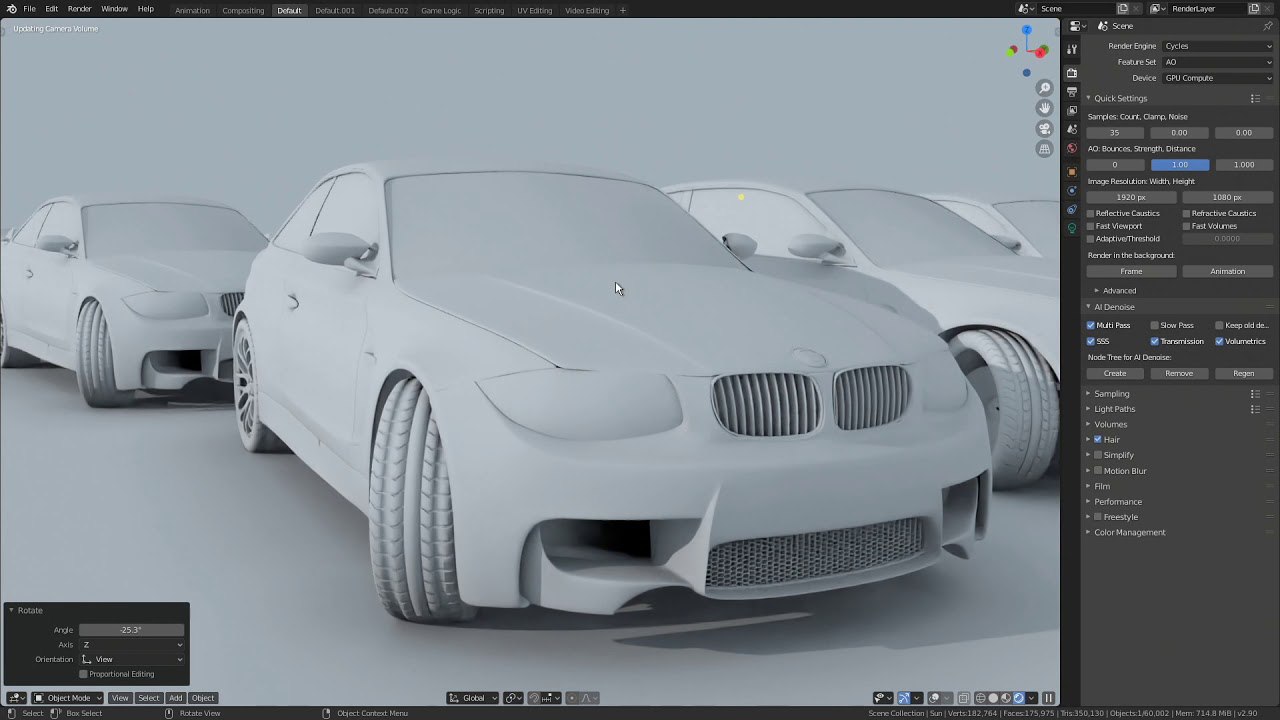Click the new scene icon beside Scene
This screenshot has height=720, width=1280.
click(1124, 9)
